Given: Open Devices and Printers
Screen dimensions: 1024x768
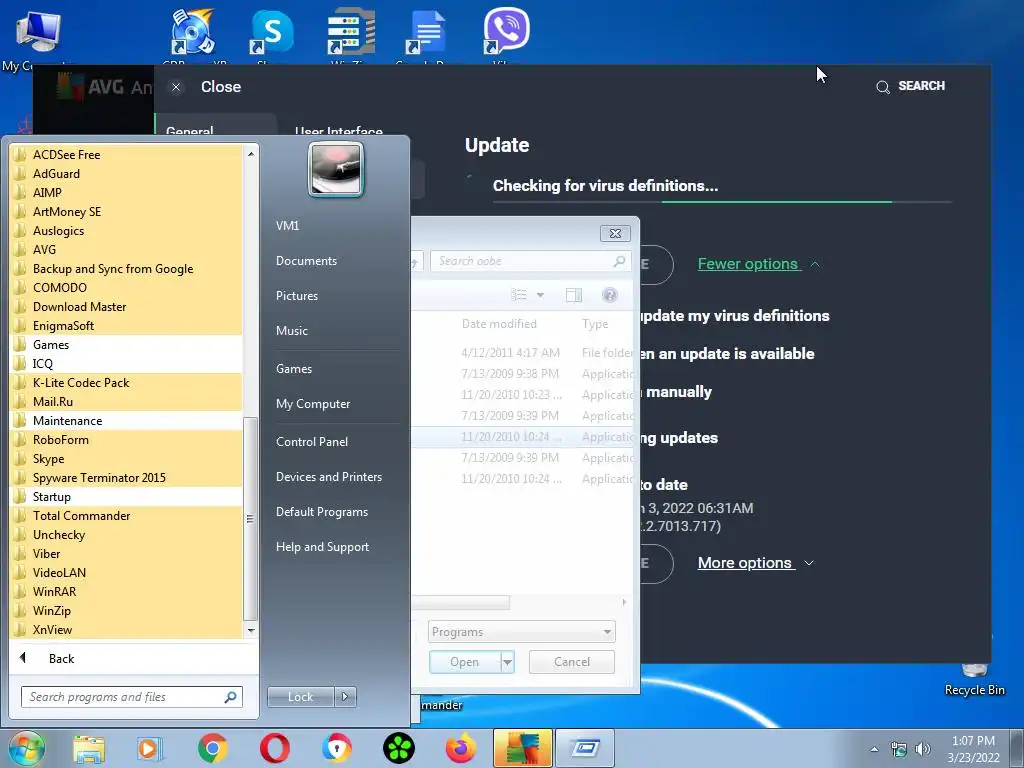Looking at the screenshot, I should (328, 477).
